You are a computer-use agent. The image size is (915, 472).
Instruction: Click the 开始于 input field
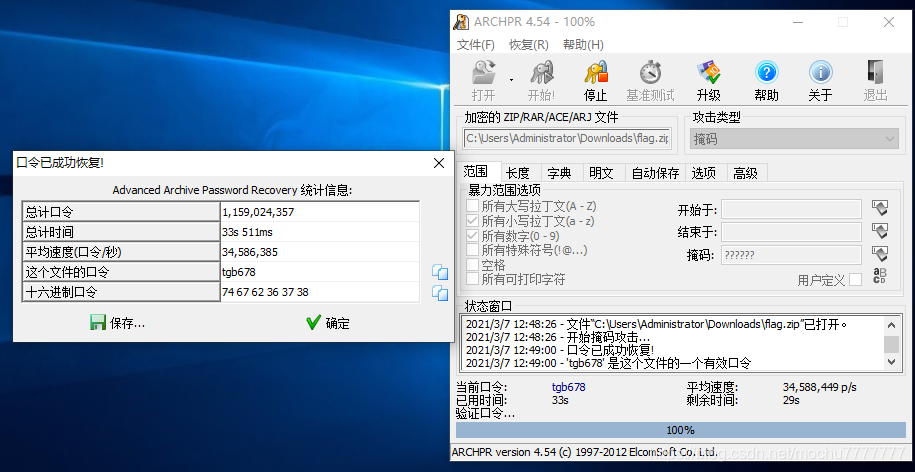791,209
